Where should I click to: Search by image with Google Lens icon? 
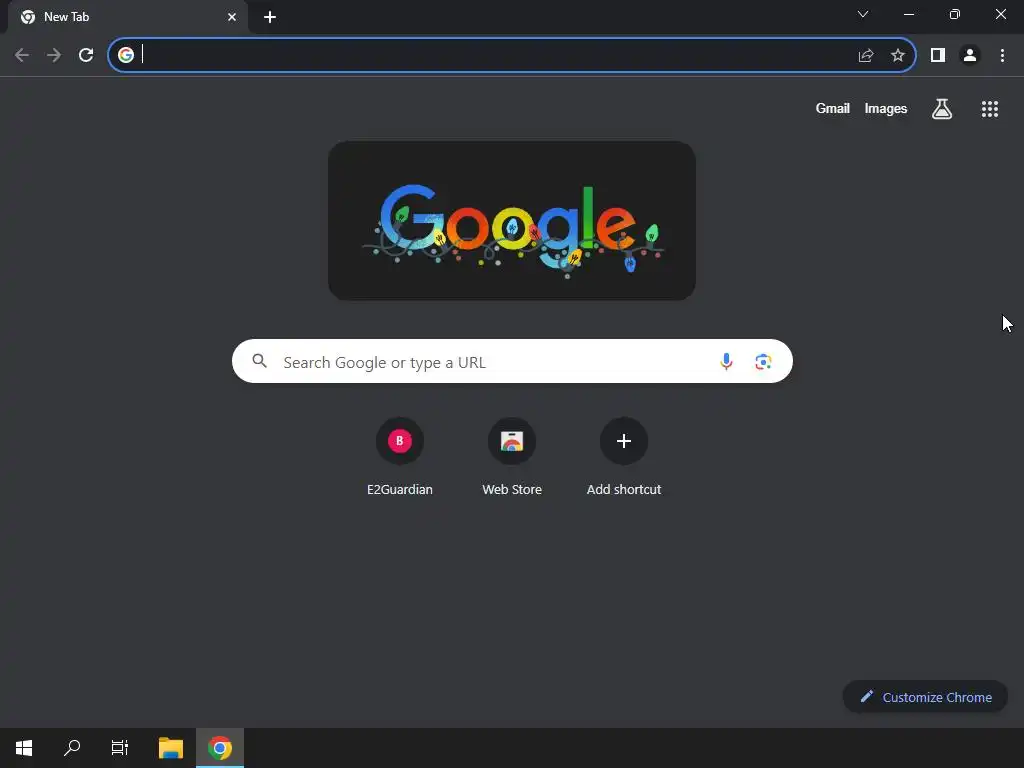(763, 361)
